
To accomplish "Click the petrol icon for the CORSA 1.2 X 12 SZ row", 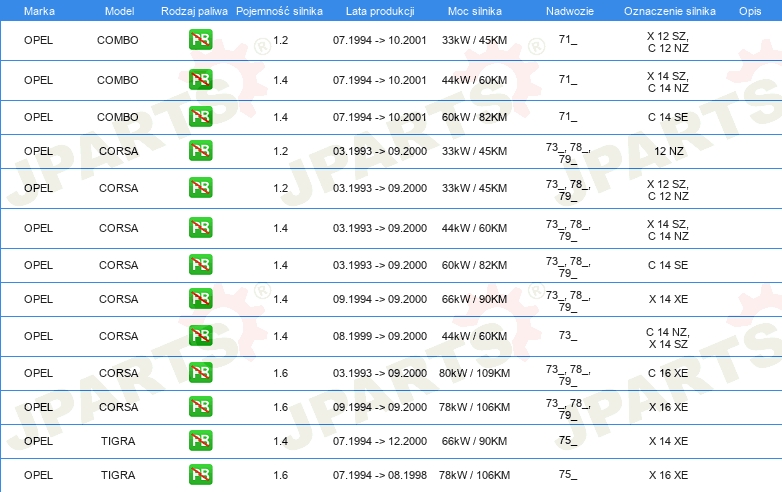I will click(200, 188).
